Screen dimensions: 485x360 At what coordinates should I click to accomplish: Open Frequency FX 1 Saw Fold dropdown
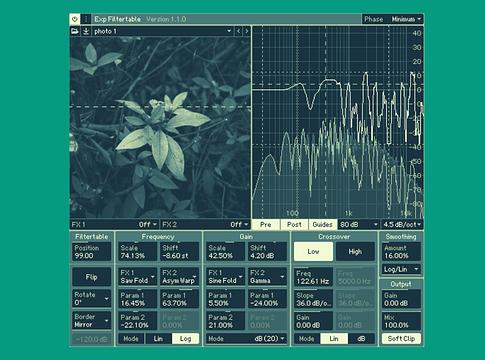(x=137, y=277)
